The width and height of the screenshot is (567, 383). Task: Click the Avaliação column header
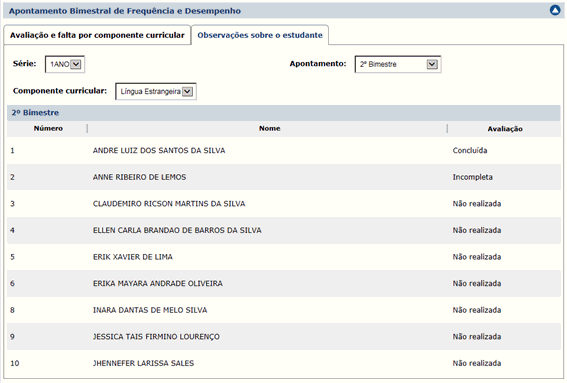(505, 129)
